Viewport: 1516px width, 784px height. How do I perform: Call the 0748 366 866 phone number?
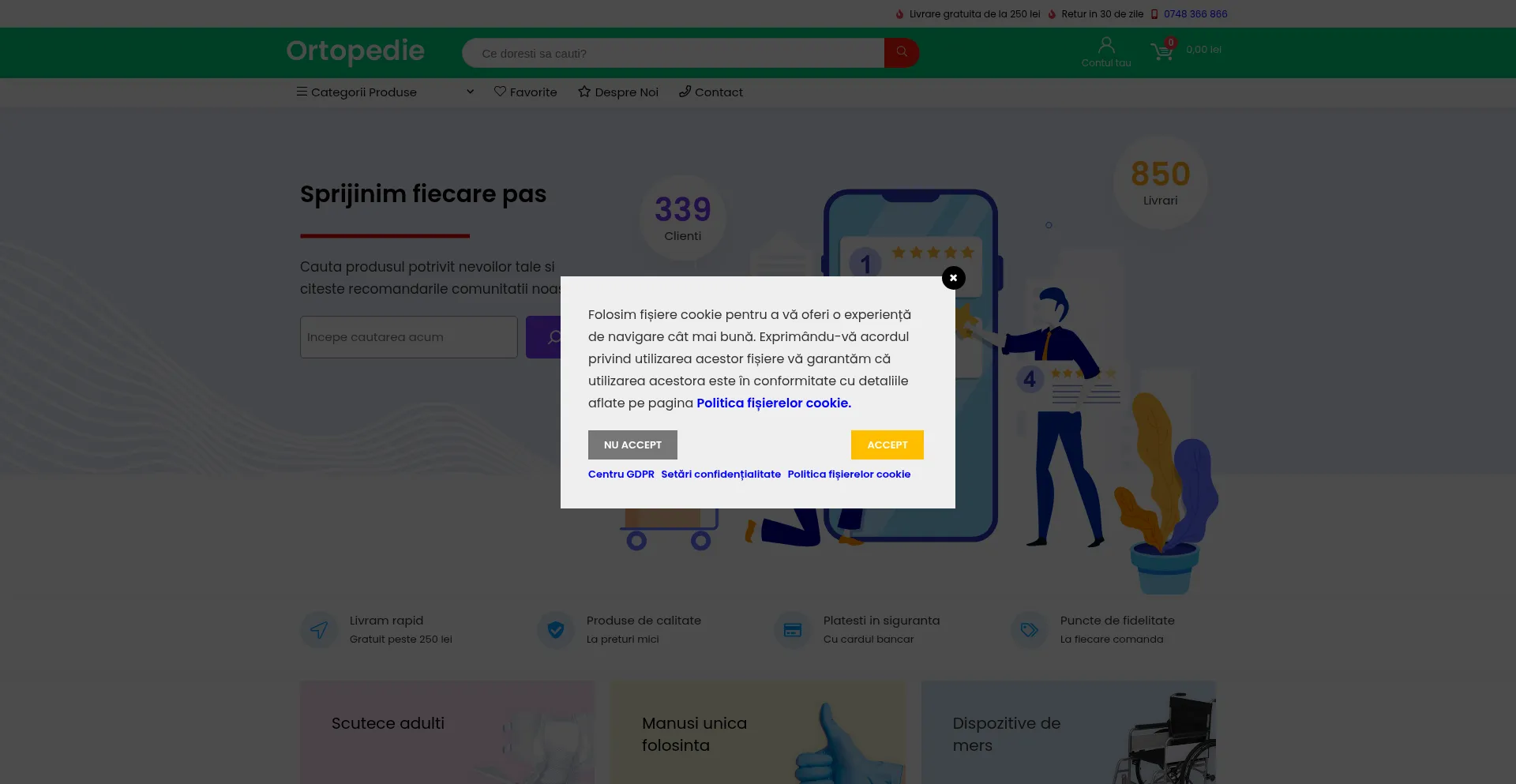pyautogui.click(x=1195, y=13)
